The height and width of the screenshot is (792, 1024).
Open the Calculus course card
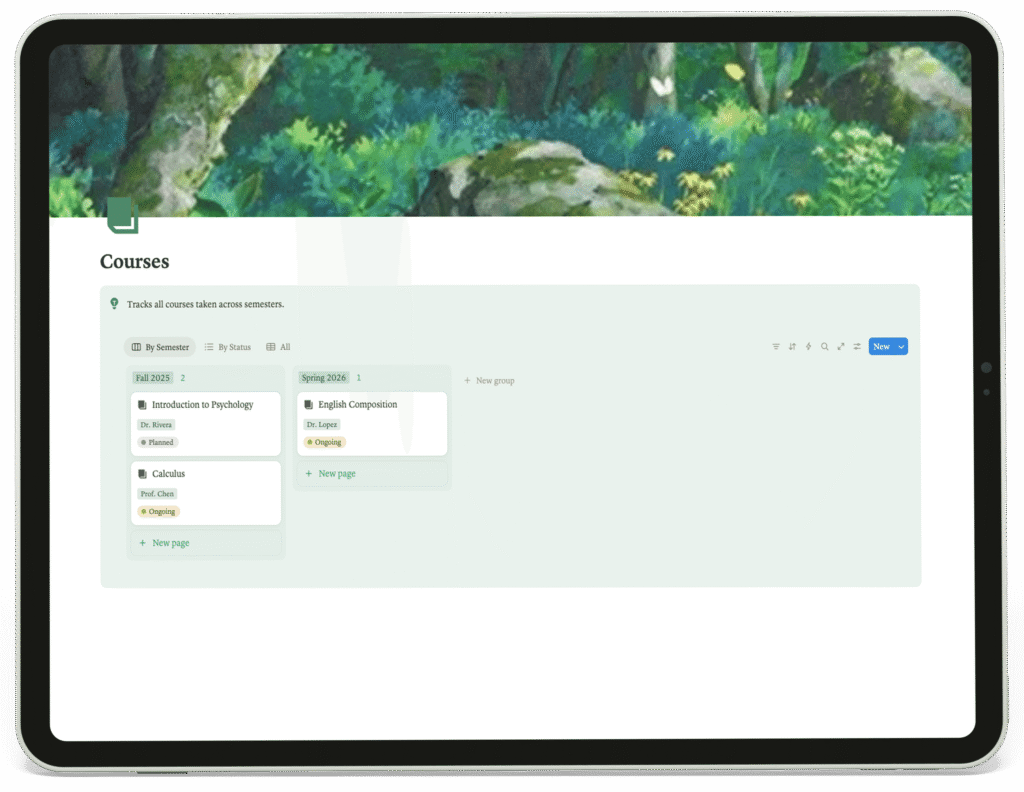pos(206,493)
